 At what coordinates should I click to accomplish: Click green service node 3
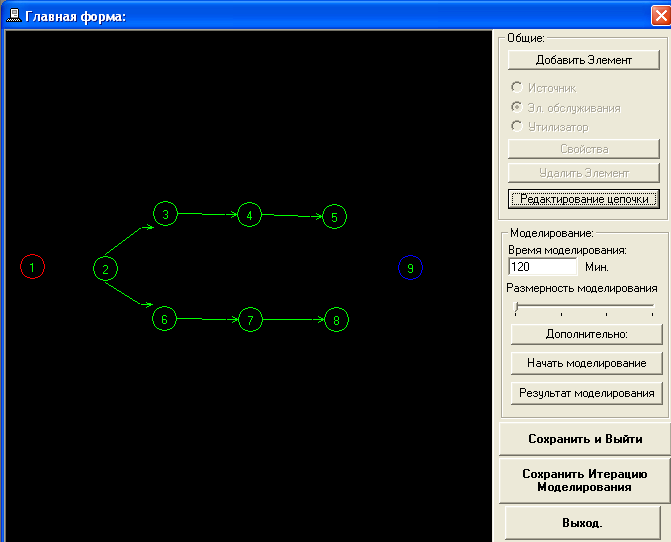click(x=165, y=213)
